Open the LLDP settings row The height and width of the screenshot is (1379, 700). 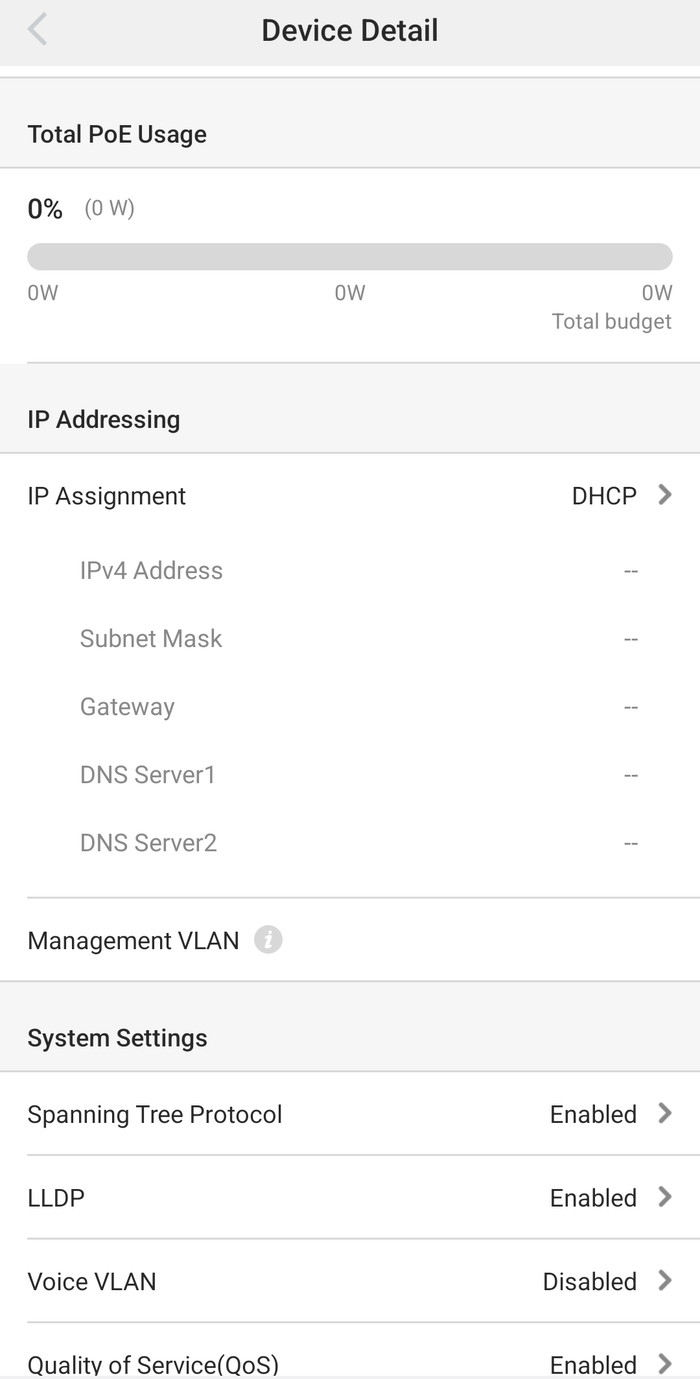coord(350,1197)
